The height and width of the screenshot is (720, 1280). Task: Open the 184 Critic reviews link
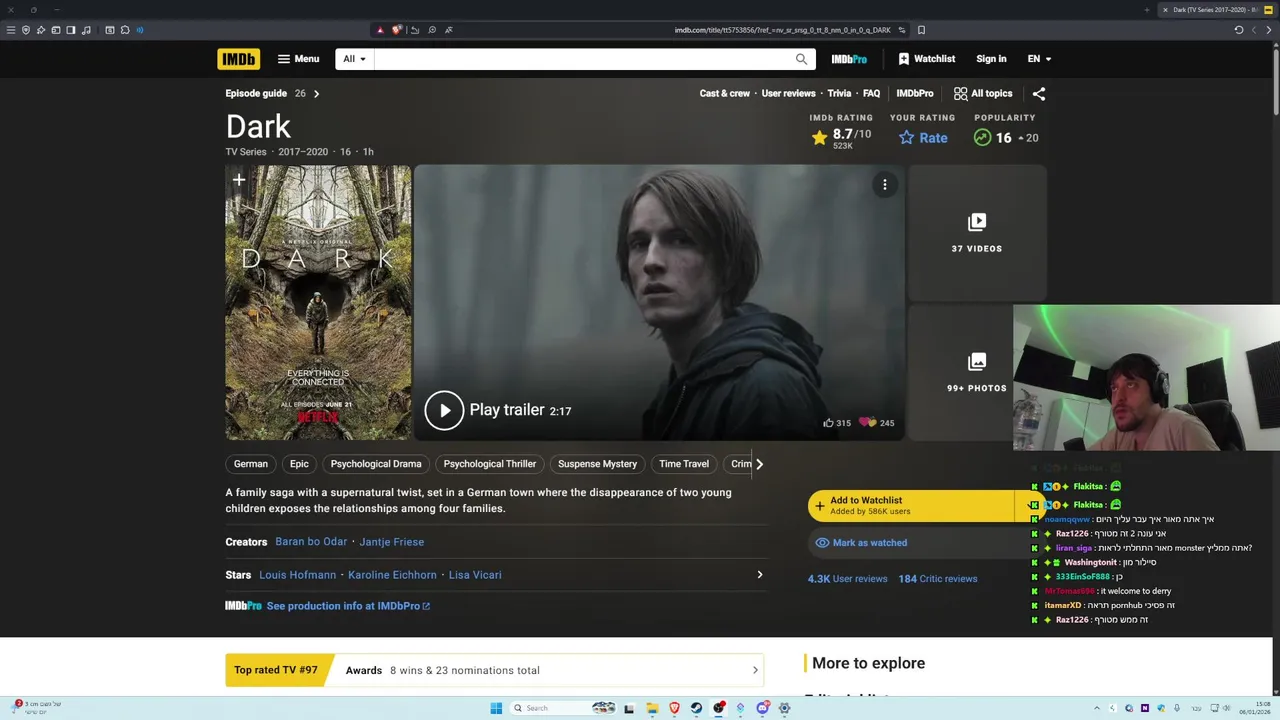(x=938, y=579)
